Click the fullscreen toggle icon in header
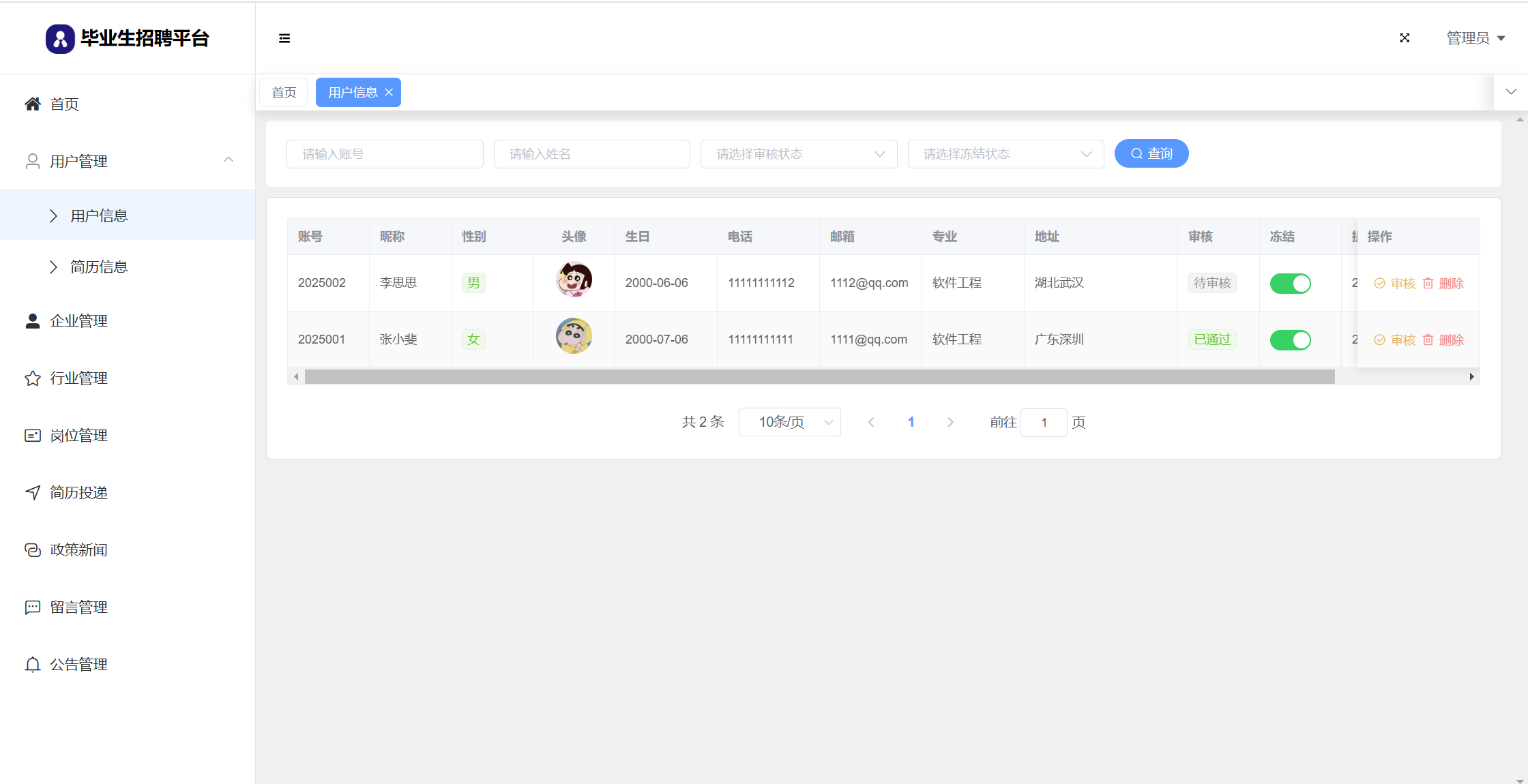1528x784 pixels. pos(1405,38)
